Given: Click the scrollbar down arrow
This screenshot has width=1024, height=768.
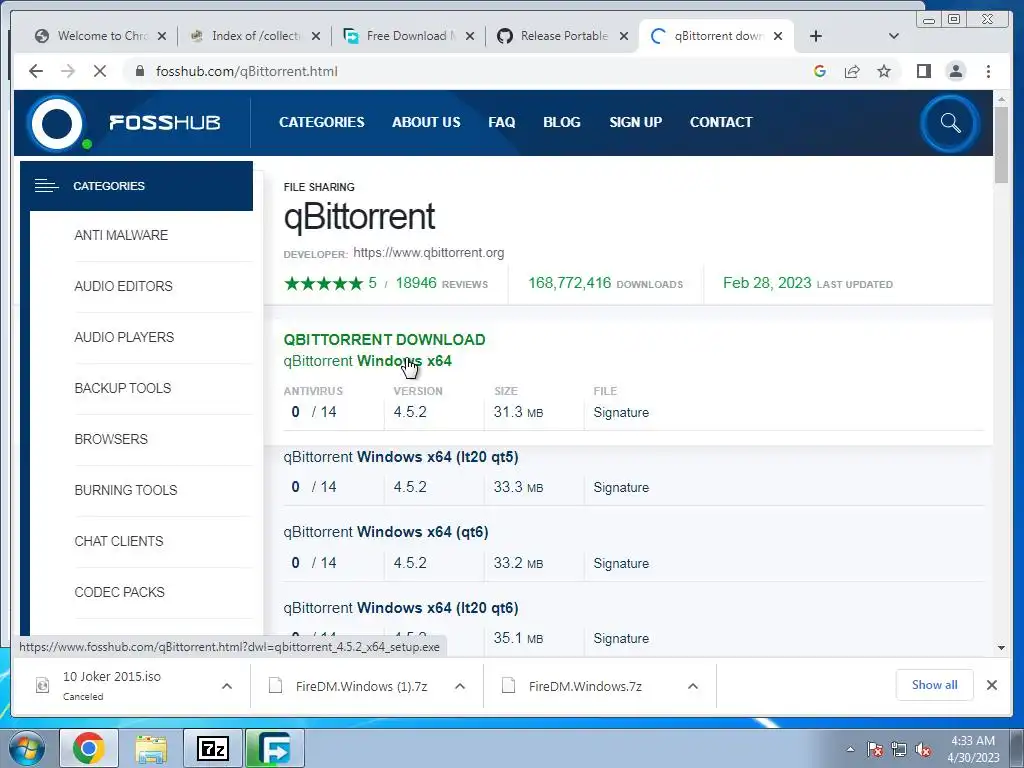Looking at the screenshot, I should [x=1001, y=648].
